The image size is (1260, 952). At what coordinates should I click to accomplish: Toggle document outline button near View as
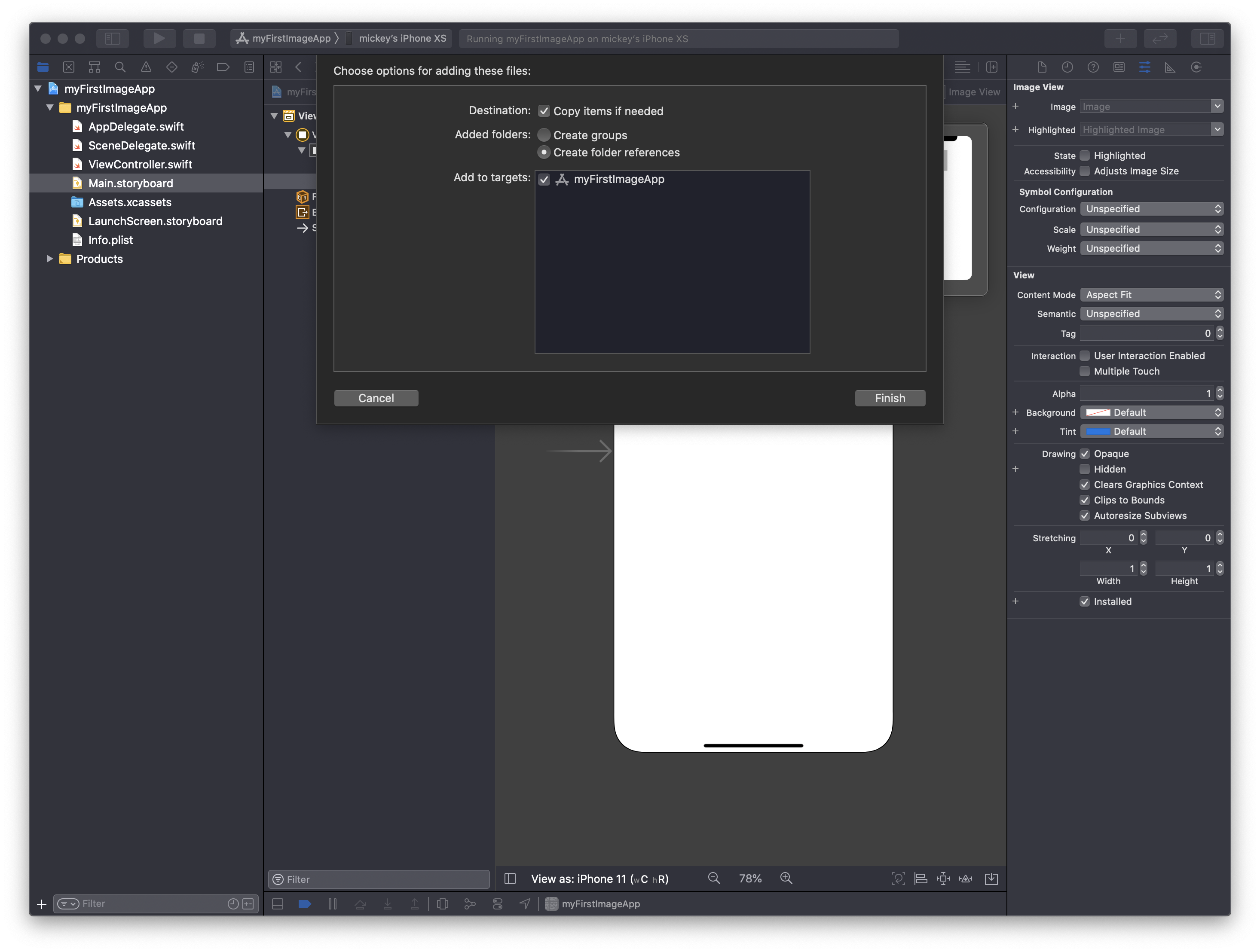(511, 879)
